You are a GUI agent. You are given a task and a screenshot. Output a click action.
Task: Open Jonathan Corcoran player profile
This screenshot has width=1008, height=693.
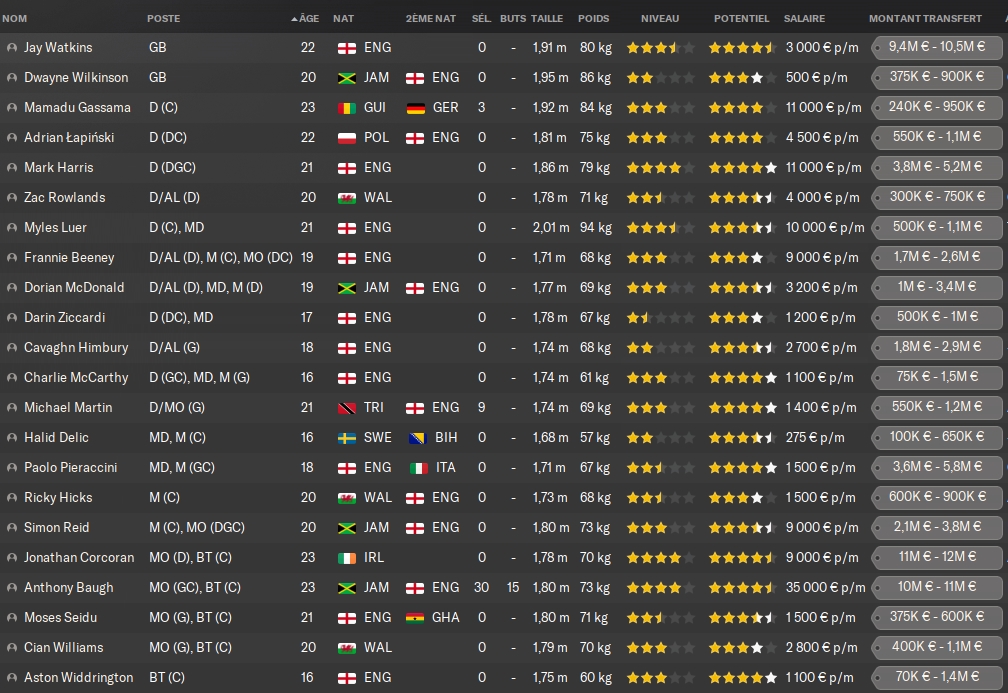[79, 557]
